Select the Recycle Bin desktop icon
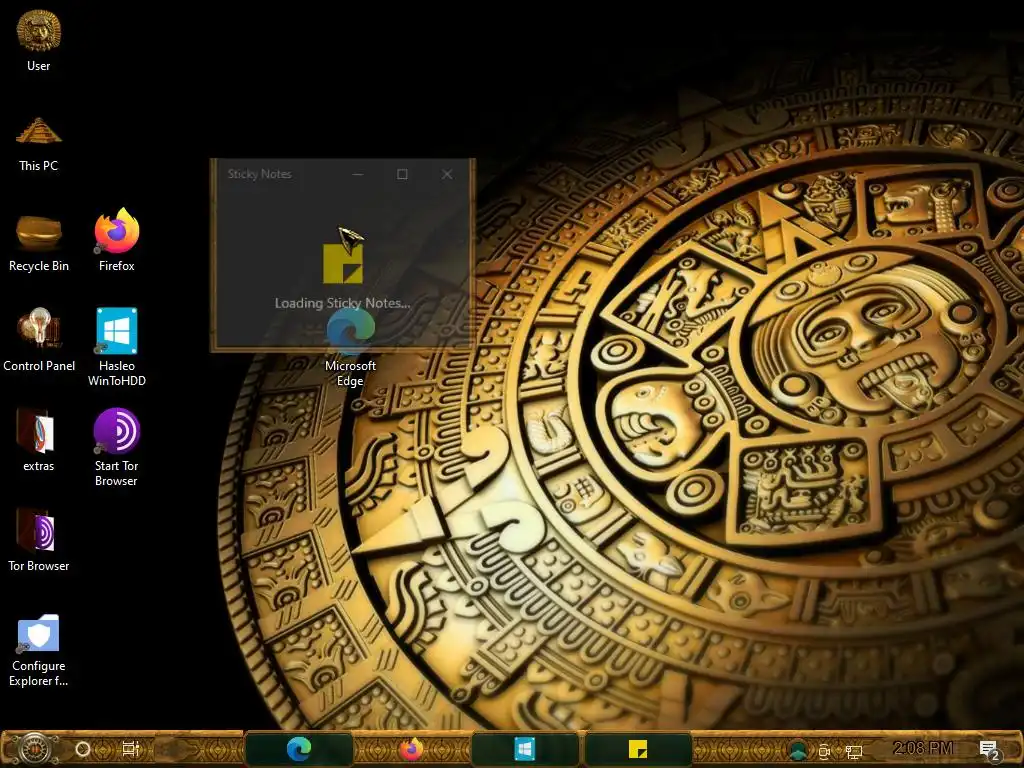Screen dimensions: 1024x768 (x=39, y=242)
